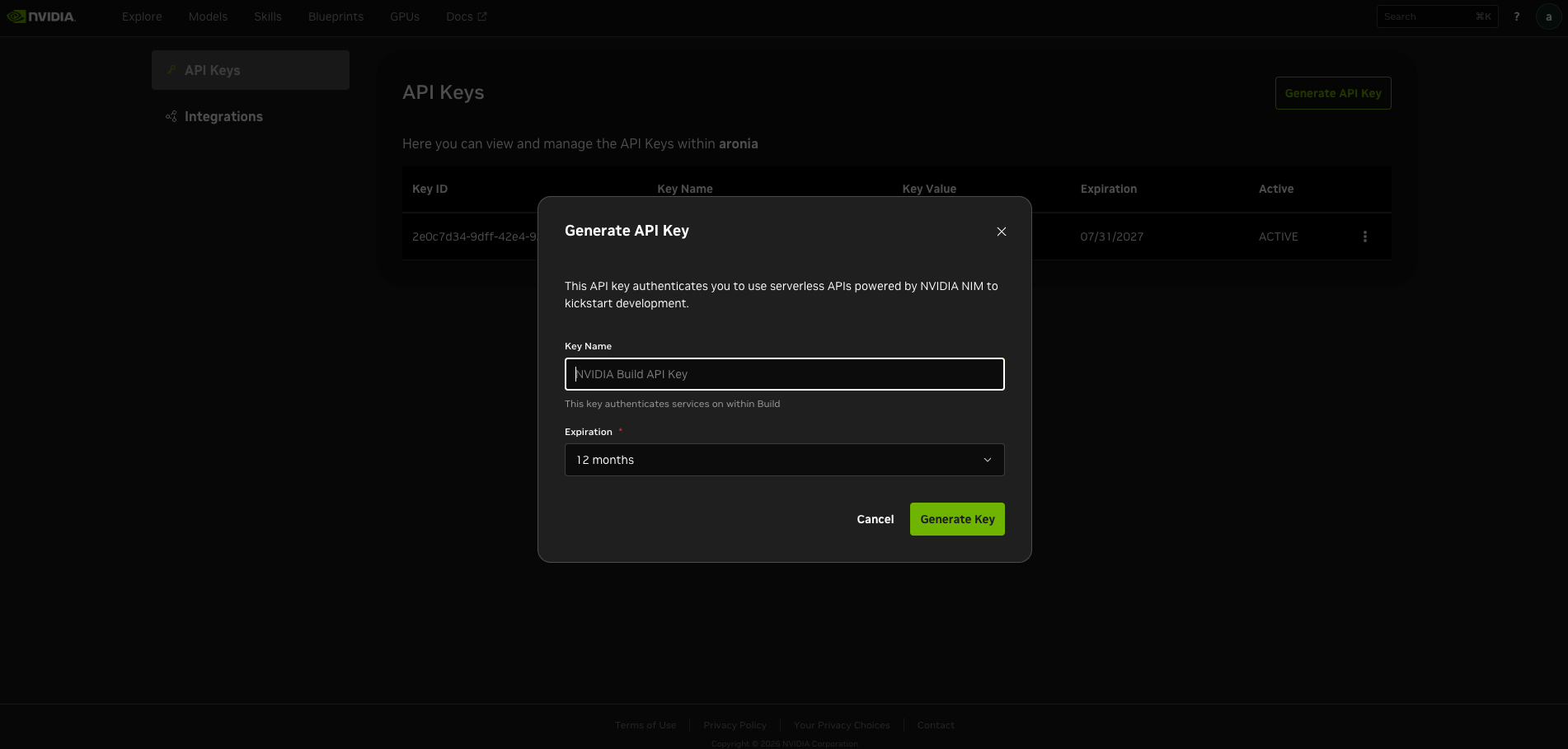
Task: Click the Generate API Key page button
Action: [1333, 93]
